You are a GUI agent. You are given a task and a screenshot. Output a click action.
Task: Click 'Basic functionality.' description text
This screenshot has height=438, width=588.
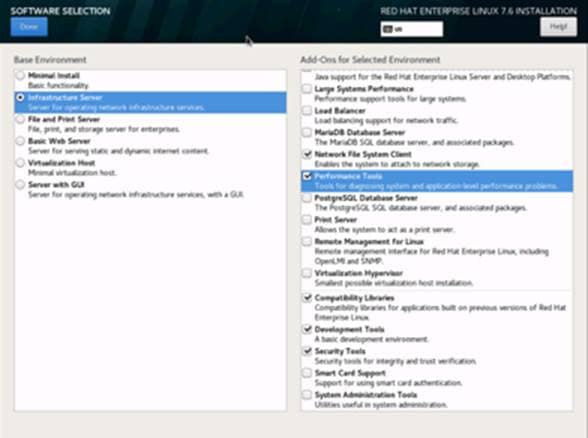coord(58,86)
